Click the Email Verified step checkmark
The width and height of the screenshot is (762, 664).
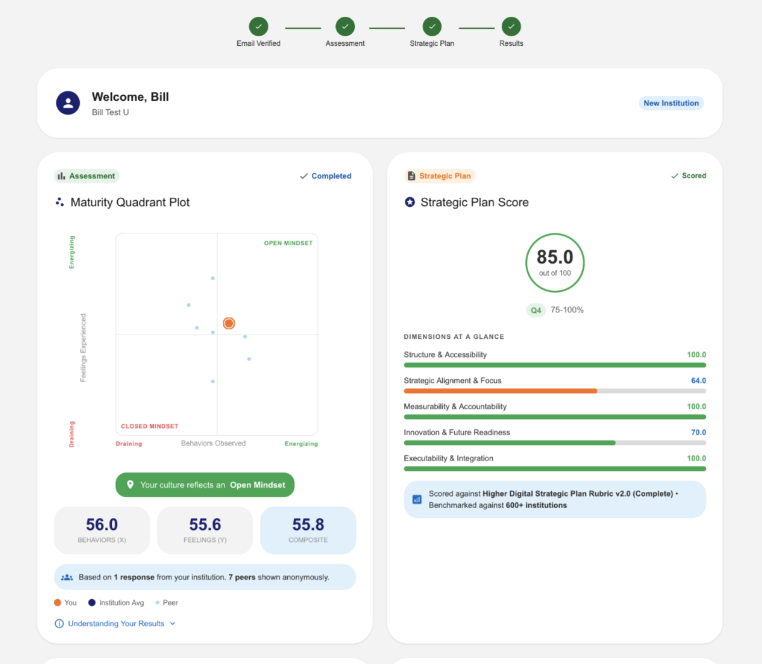[x=259, y=26]
